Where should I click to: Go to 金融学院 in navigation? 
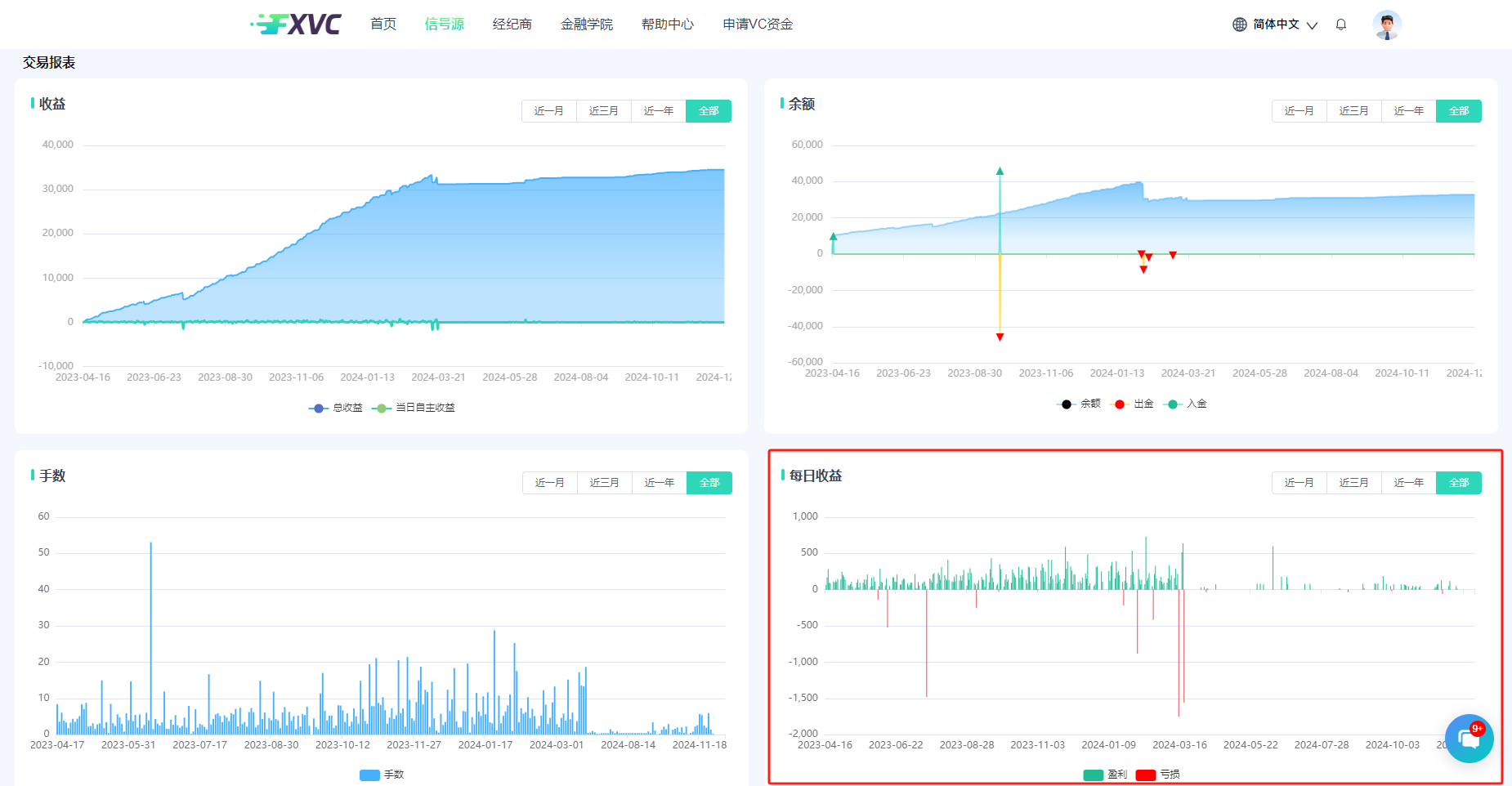coord(586,25)
